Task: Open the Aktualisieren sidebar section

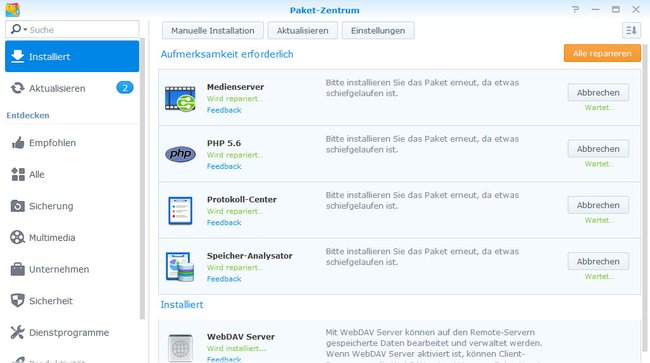Action: (x=72, y=88)
